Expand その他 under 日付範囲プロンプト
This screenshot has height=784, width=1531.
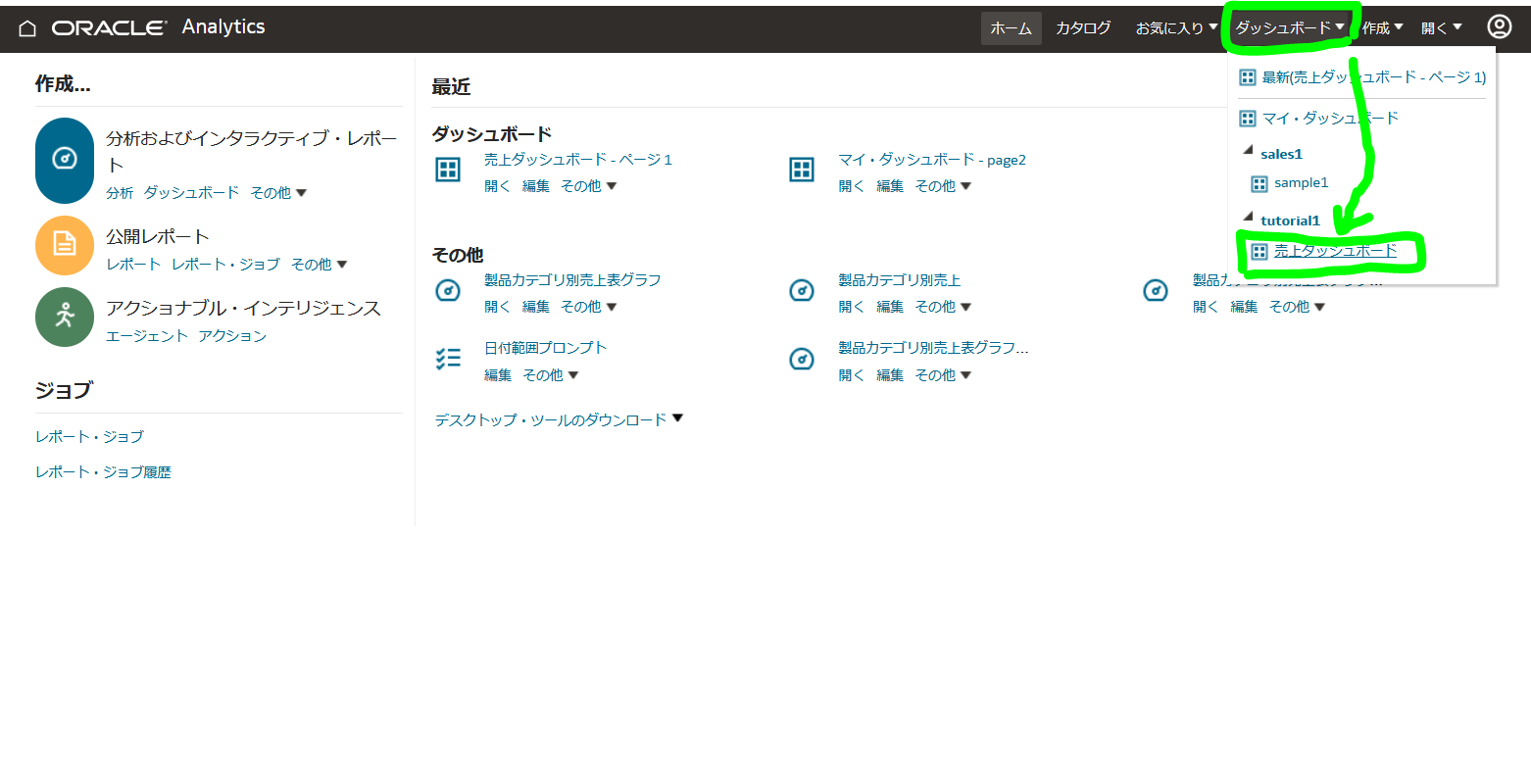pyautogui.click(x=551, y=375)
